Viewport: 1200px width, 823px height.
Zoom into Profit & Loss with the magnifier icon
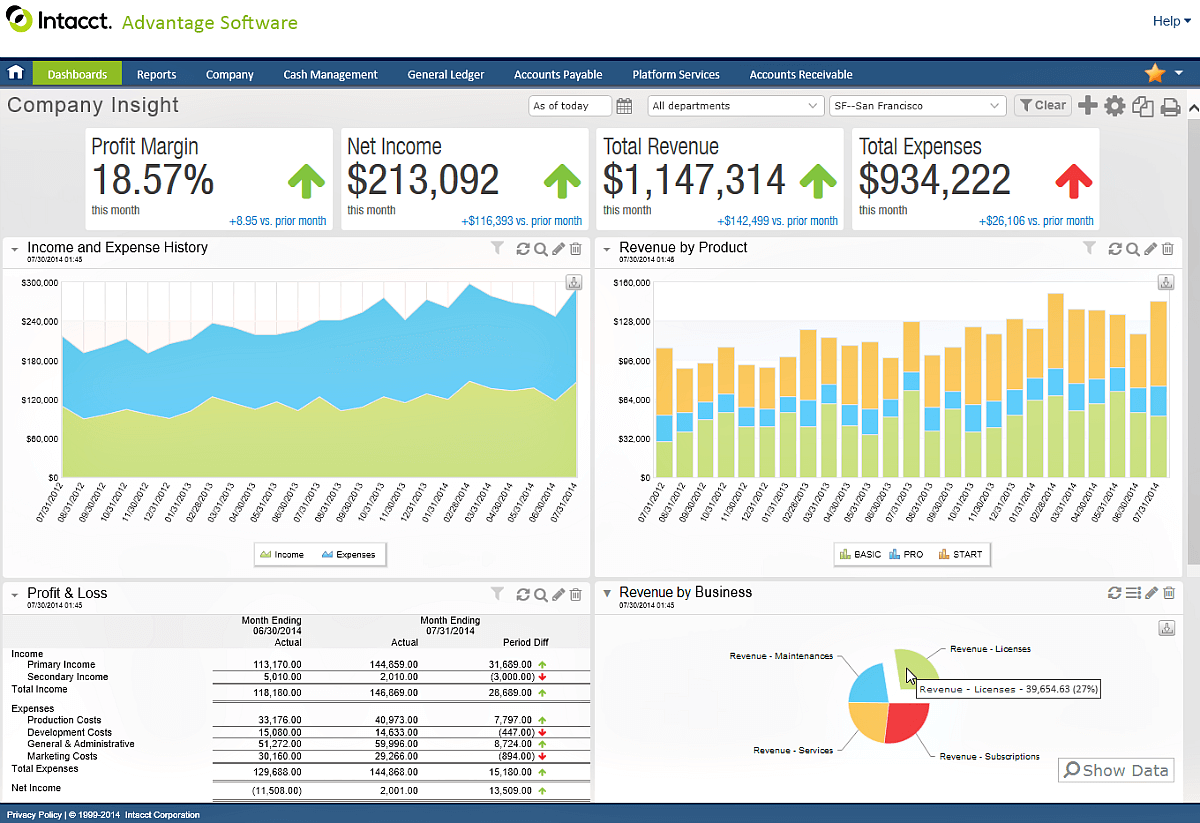(x=540, y=594)
